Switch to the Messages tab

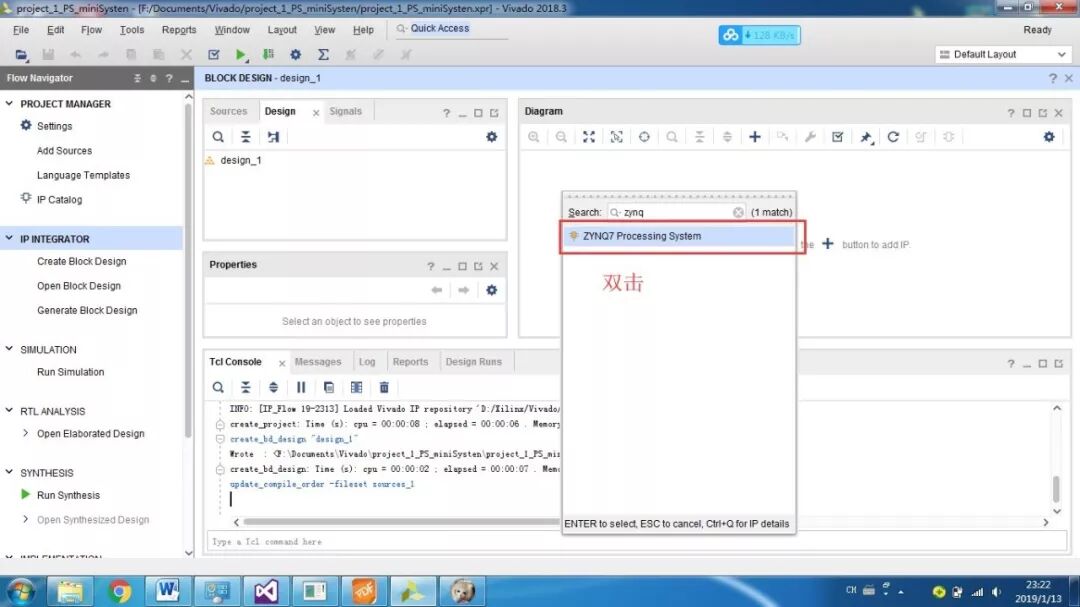pyautogui.click(x=318, y=362)
